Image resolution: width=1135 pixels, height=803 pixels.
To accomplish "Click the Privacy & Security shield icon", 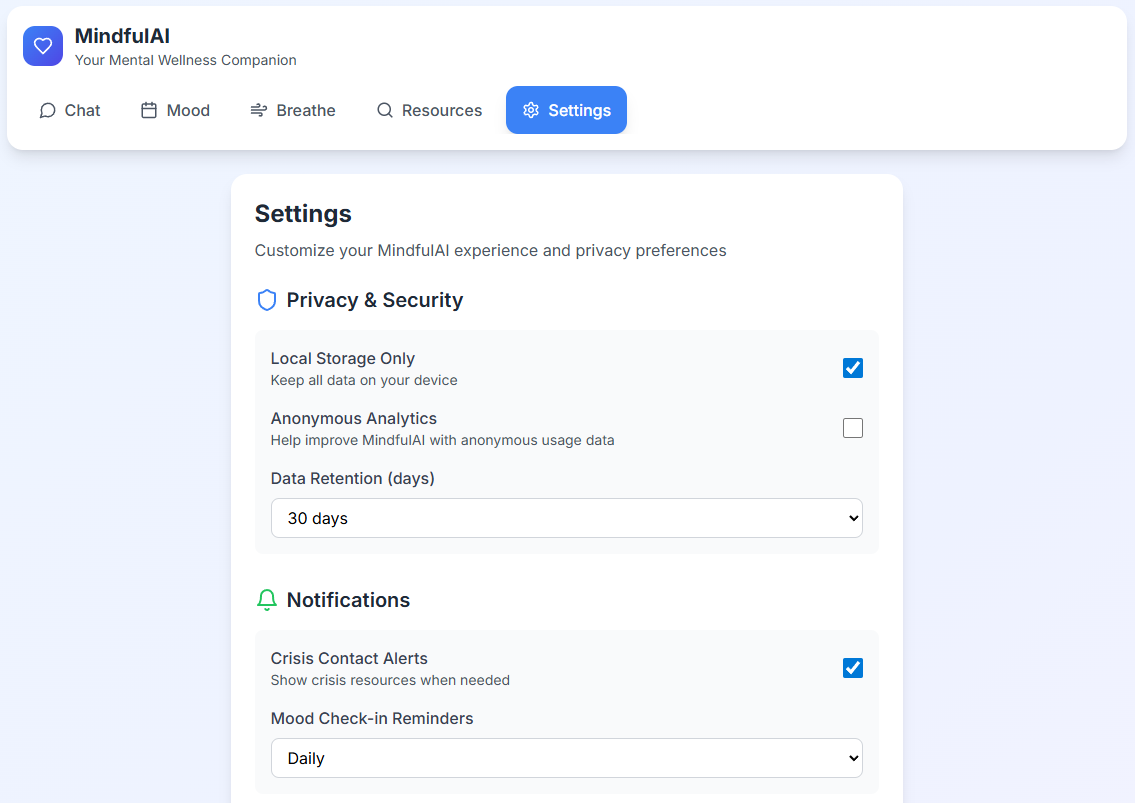I will (x=267, y=300).
